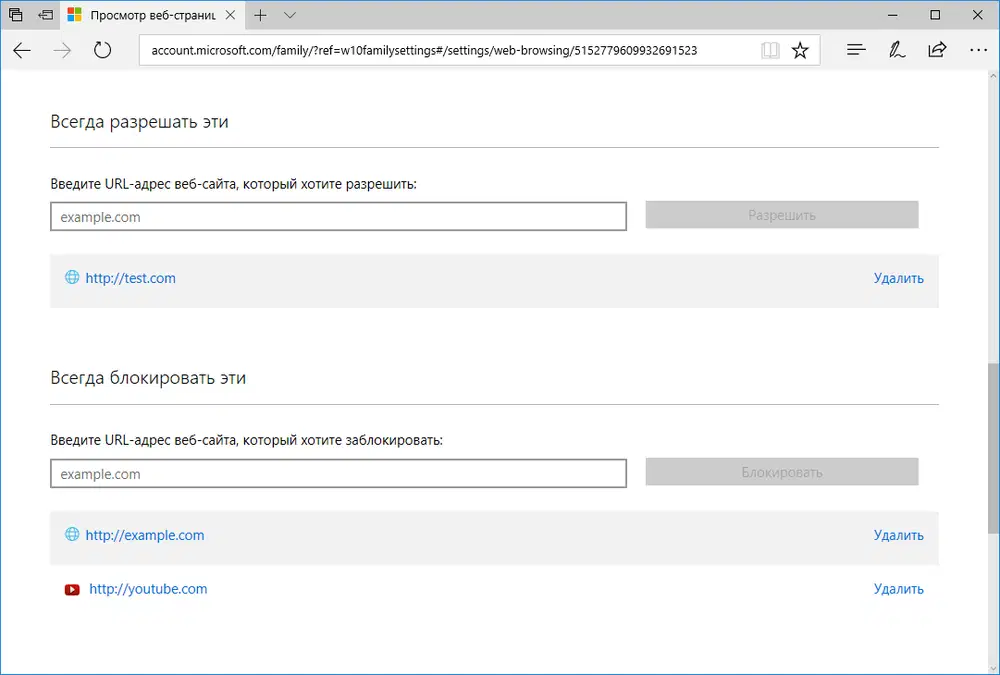Open the Share icon in toolbar
The width and height of the screenshot is (1000, 675).
pos(937,50)
